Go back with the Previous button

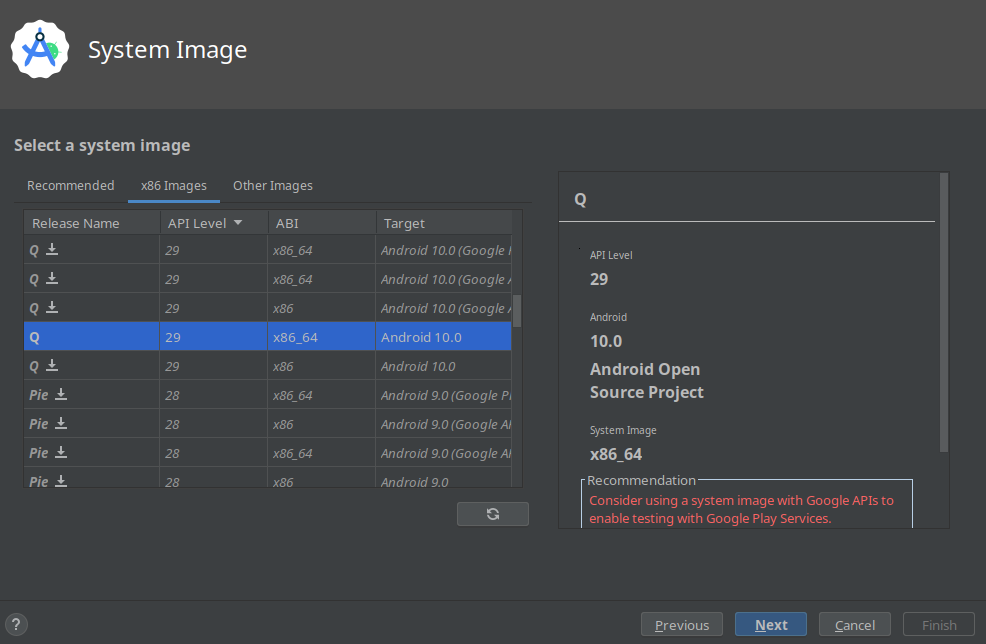(682, 625)
